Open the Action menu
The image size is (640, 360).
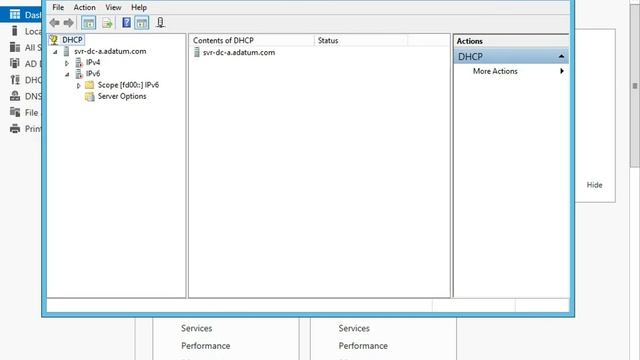pyautogui.click(x=84, y=7)
